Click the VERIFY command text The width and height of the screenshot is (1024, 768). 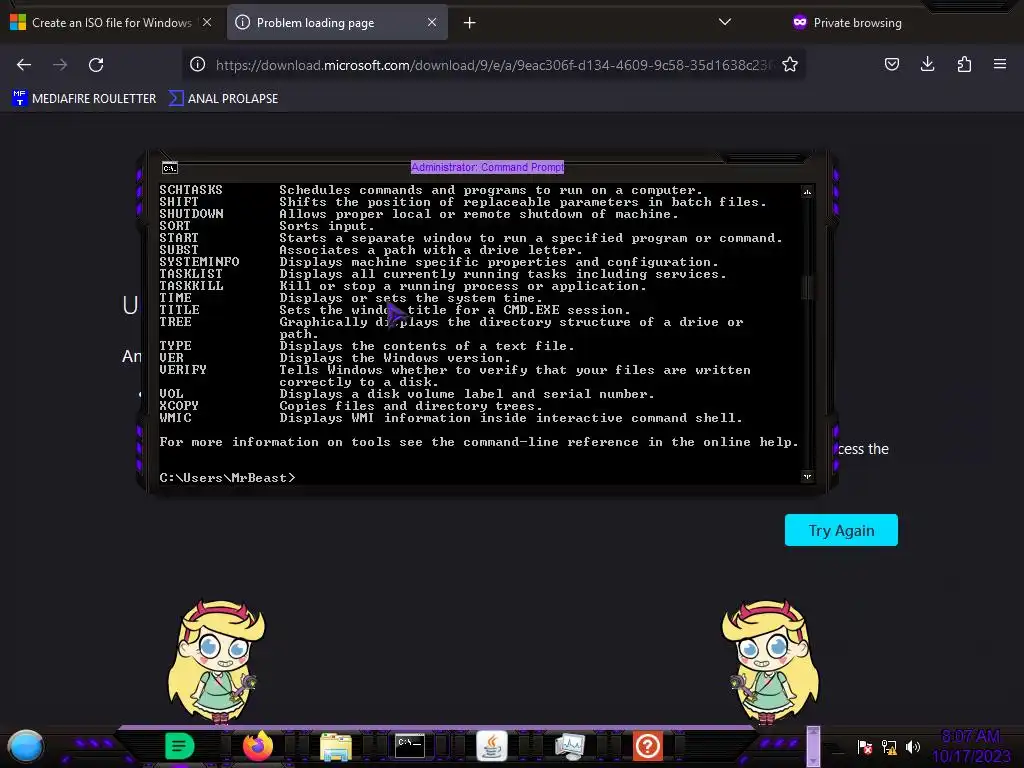183,370
